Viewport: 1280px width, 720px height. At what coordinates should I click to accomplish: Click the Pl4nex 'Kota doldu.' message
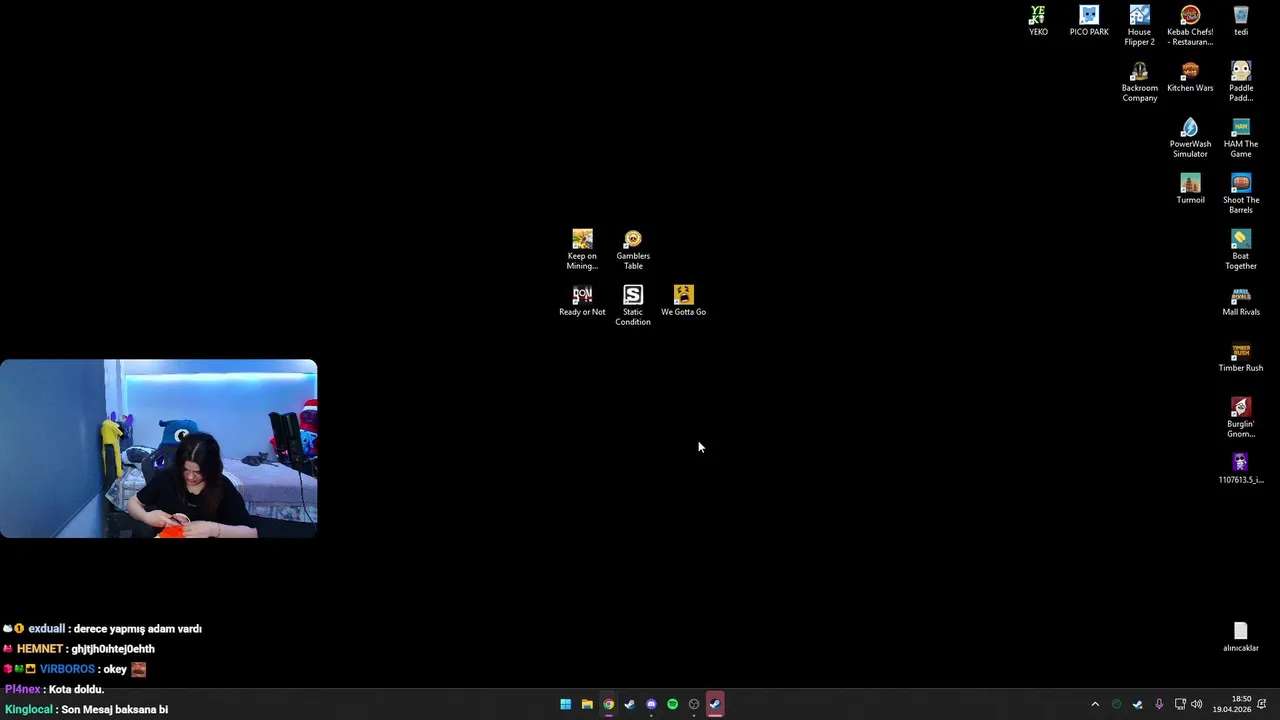click(54, 689)
